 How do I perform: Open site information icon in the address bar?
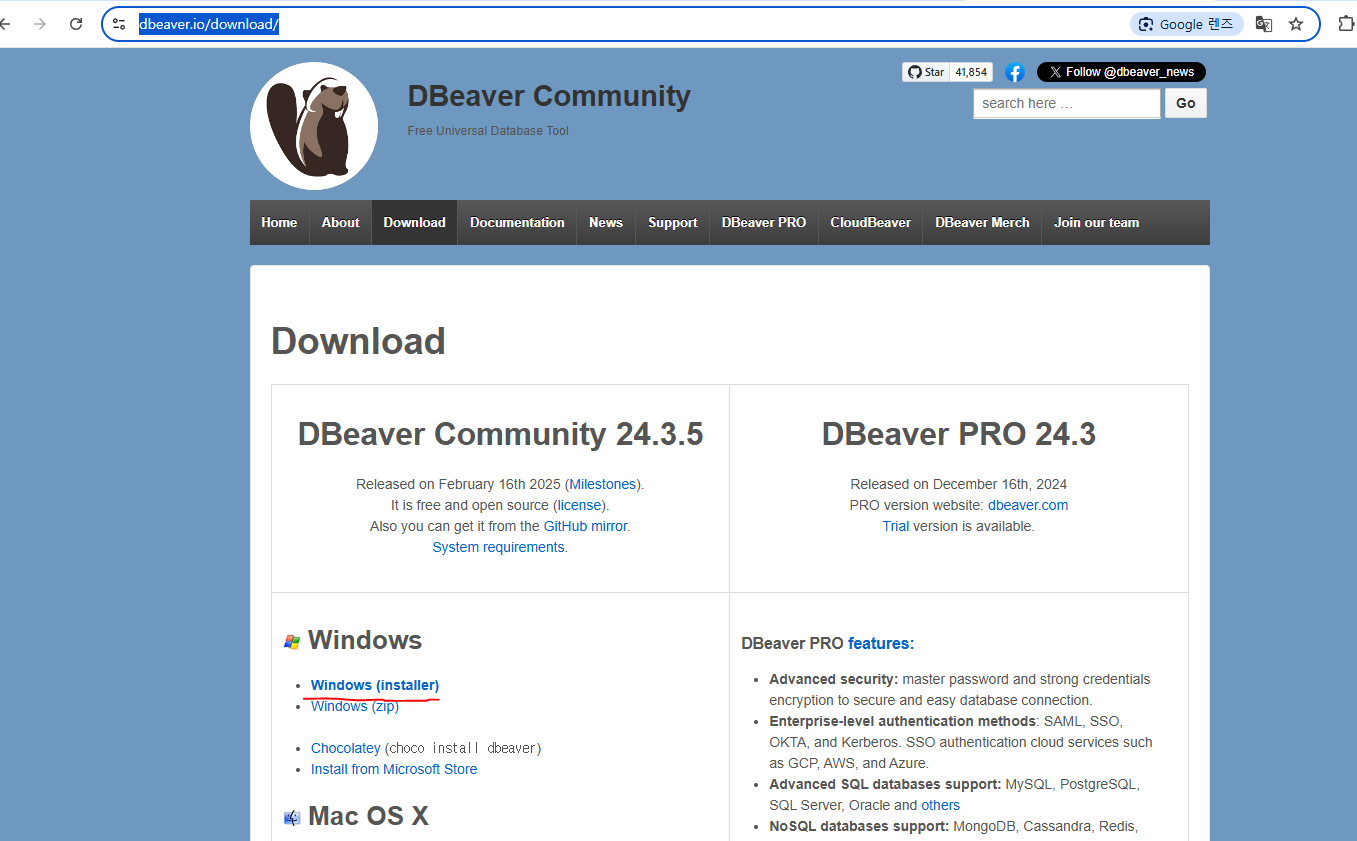tap(119, 24)
